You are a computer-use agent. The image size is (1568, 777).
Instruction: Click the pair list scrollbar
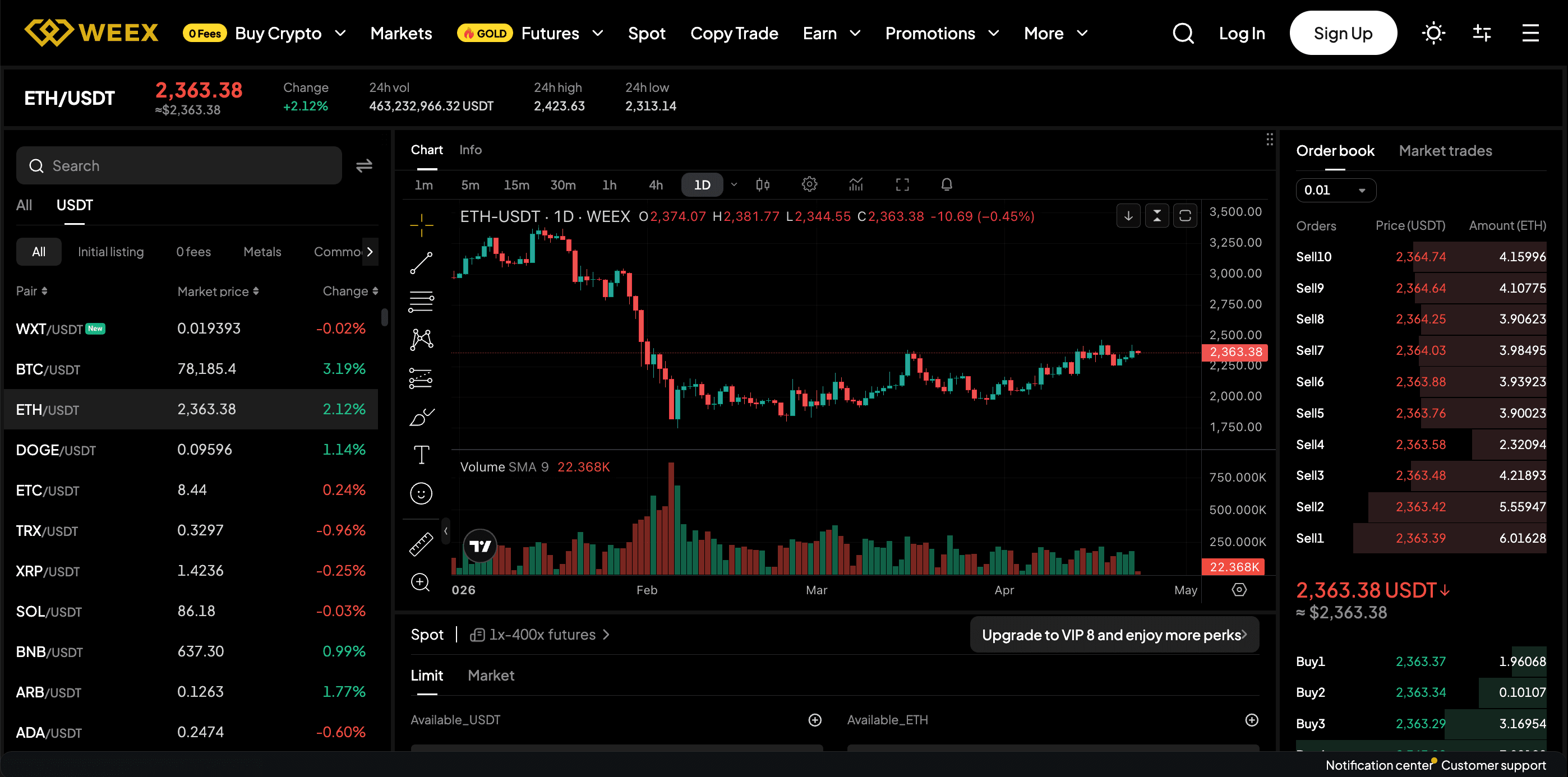(384, 317)
